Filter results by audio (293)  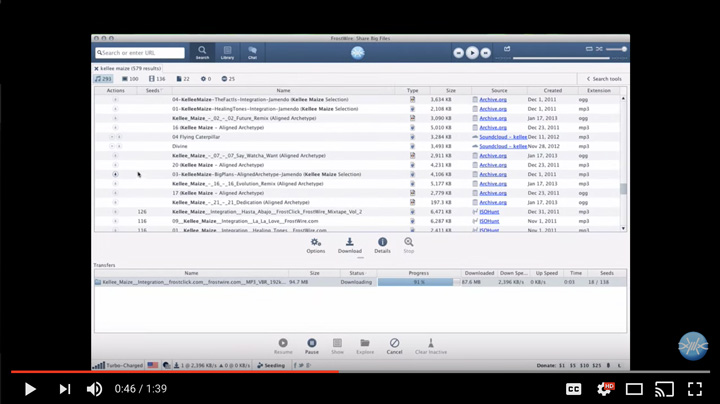tap(103, 79)
